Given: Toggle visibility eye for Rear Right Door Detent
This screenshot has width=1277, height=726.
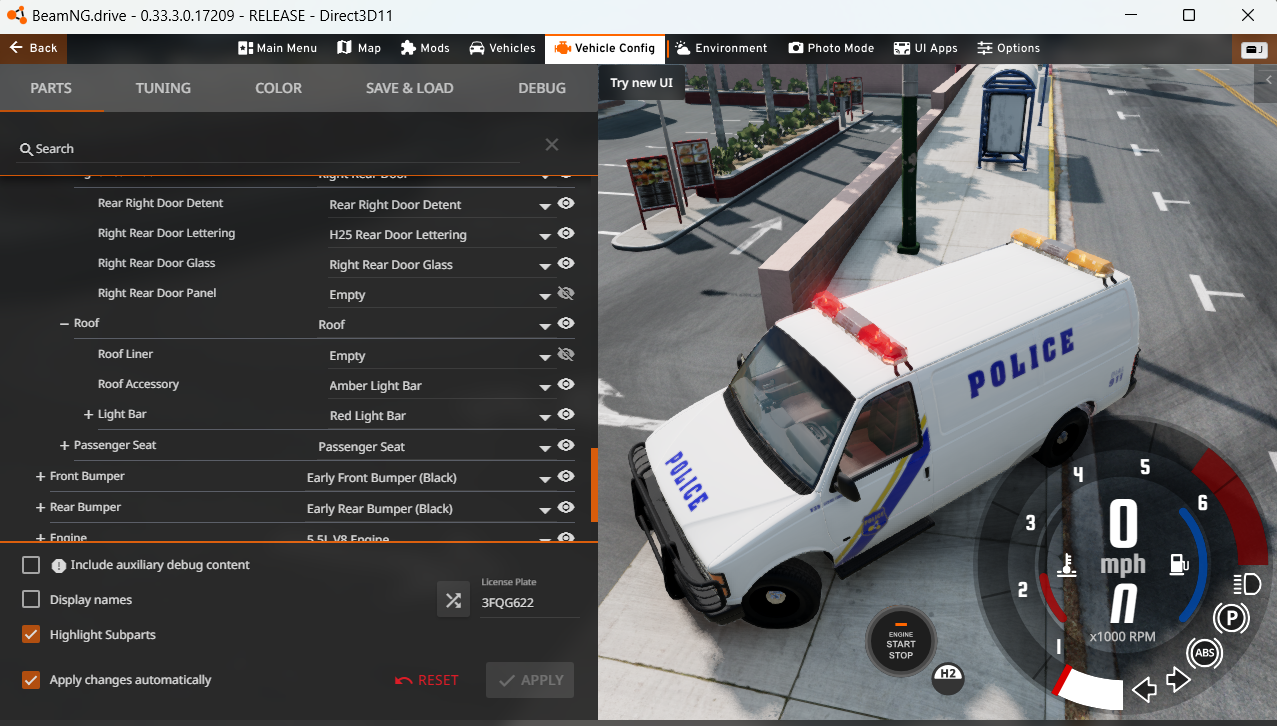Looking at the screenshot, I should [566, 203].
